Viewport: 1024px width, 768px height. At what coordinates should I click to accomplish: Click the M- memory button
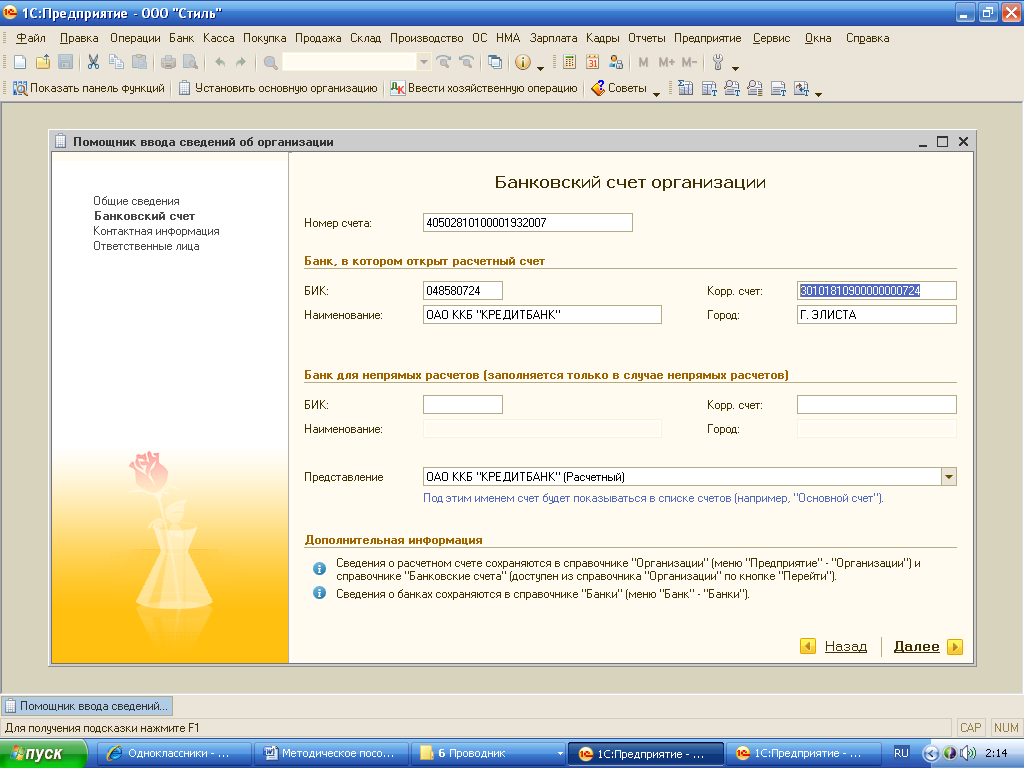(689, 62)
